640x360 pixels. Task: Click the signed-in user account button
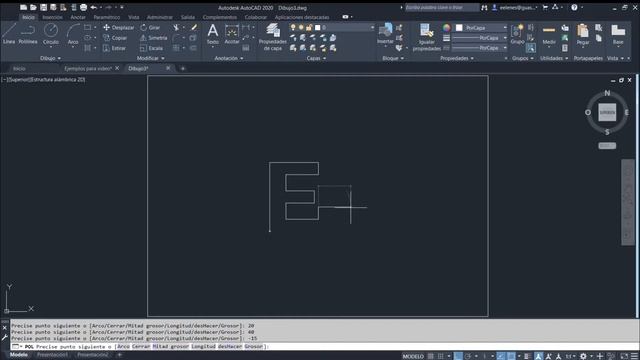point(515,7)
